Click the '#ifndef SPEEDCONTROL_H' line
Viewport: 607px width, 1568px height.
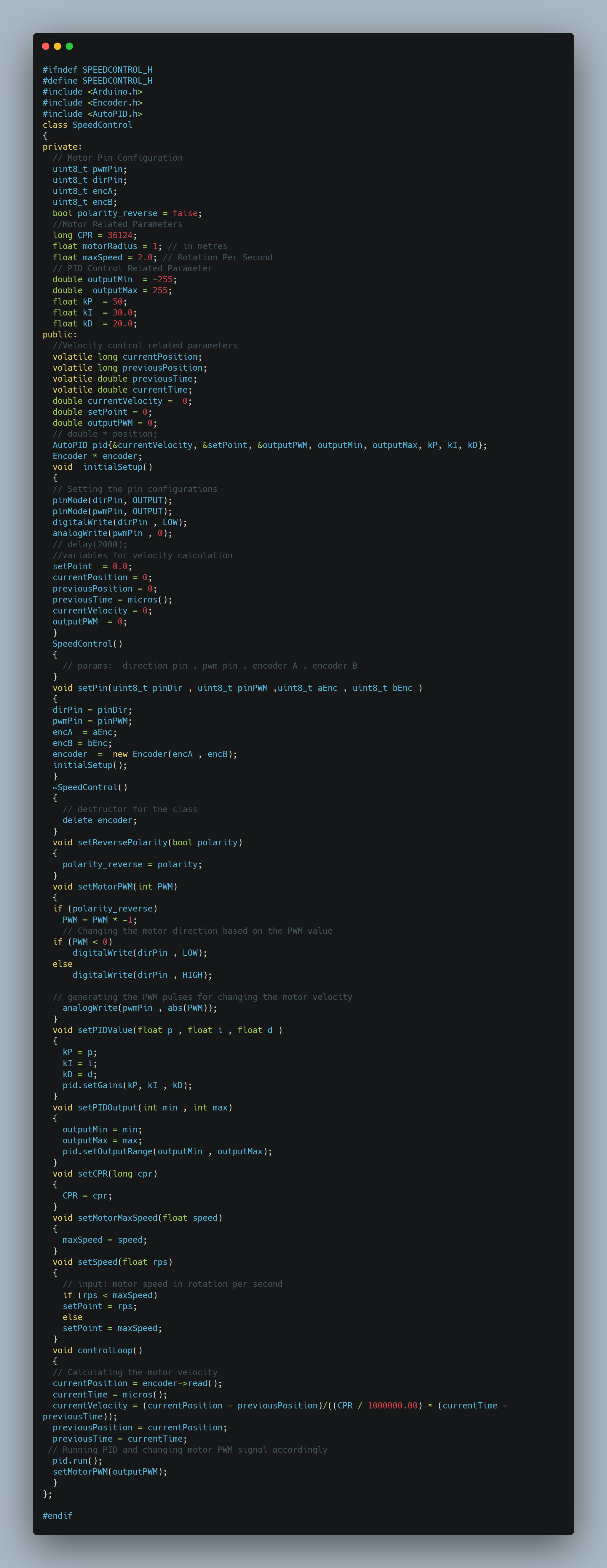click(x=97, y=70)
